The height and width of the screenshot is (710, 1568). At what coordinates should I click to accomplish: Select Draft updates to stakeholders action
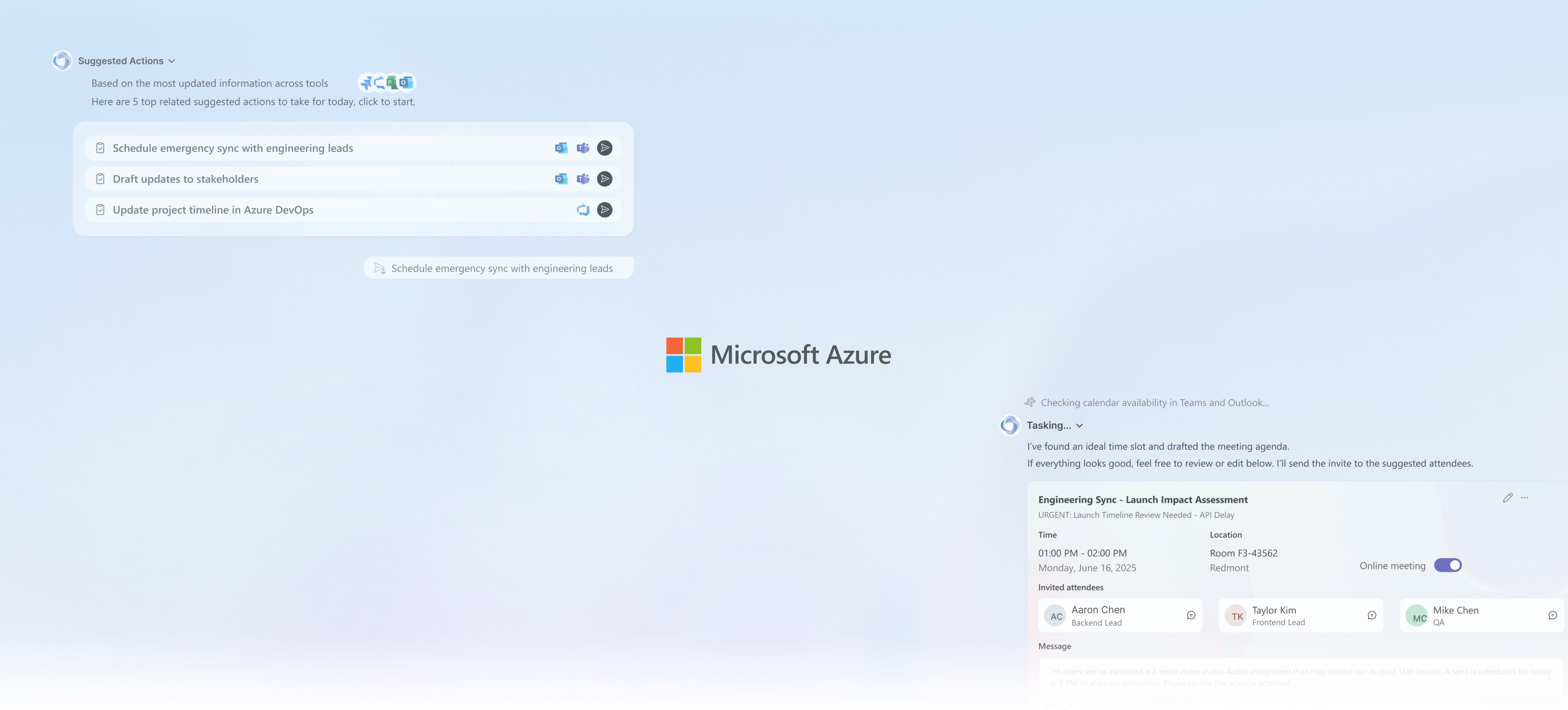[185, 179]
